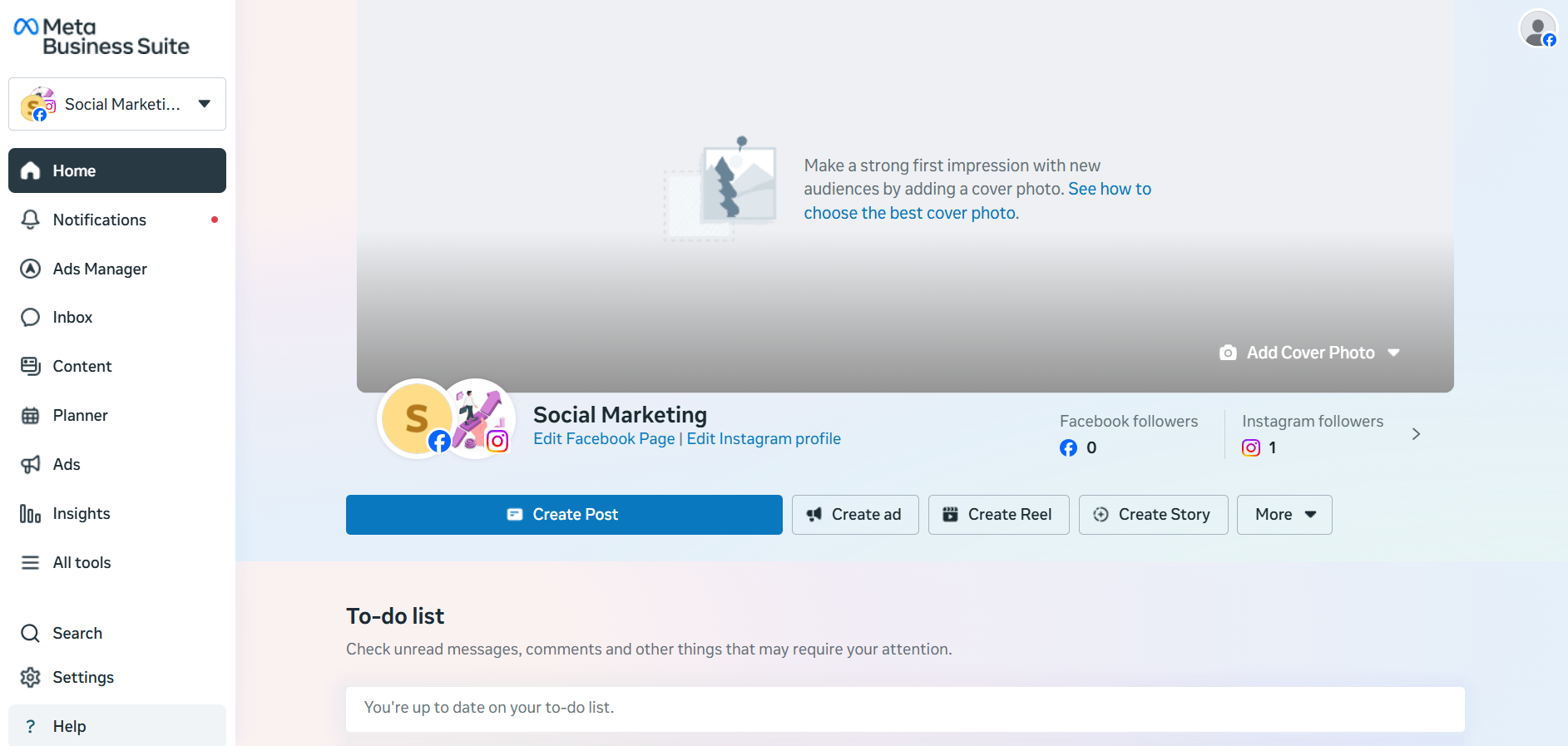Click the Facebook icon under Facebook followers
This screenshot has height=746, width=1568.
(x=1068, y=448)
